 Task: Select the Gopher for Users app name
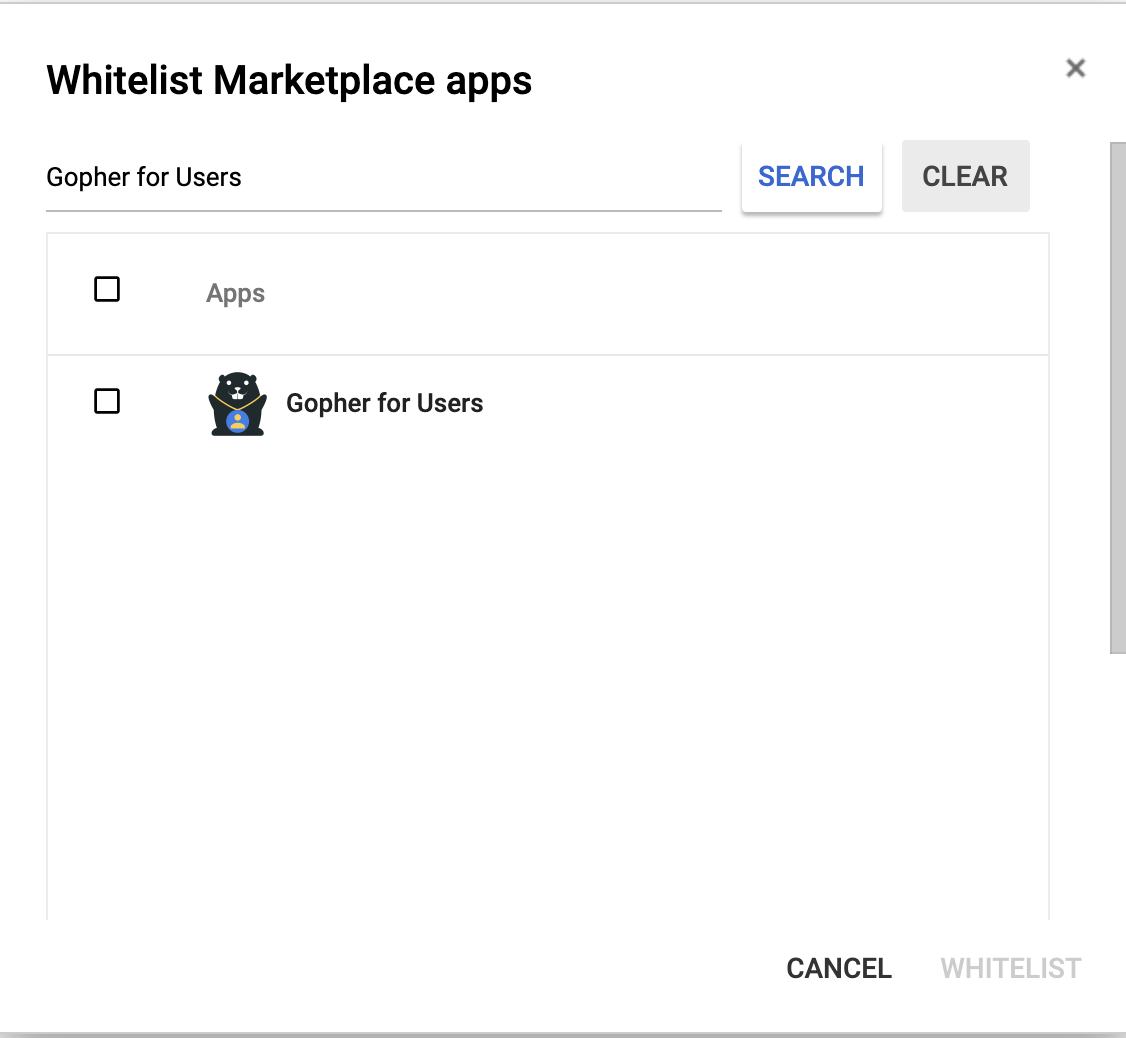coord(384,403)
